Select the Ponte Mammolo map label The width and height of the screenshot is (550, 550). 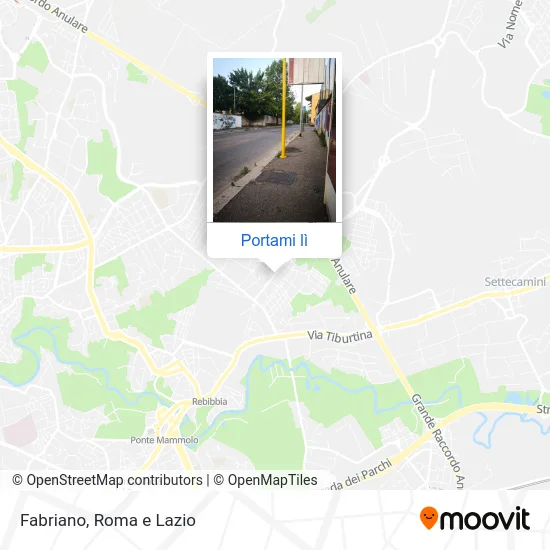point(164,440)
